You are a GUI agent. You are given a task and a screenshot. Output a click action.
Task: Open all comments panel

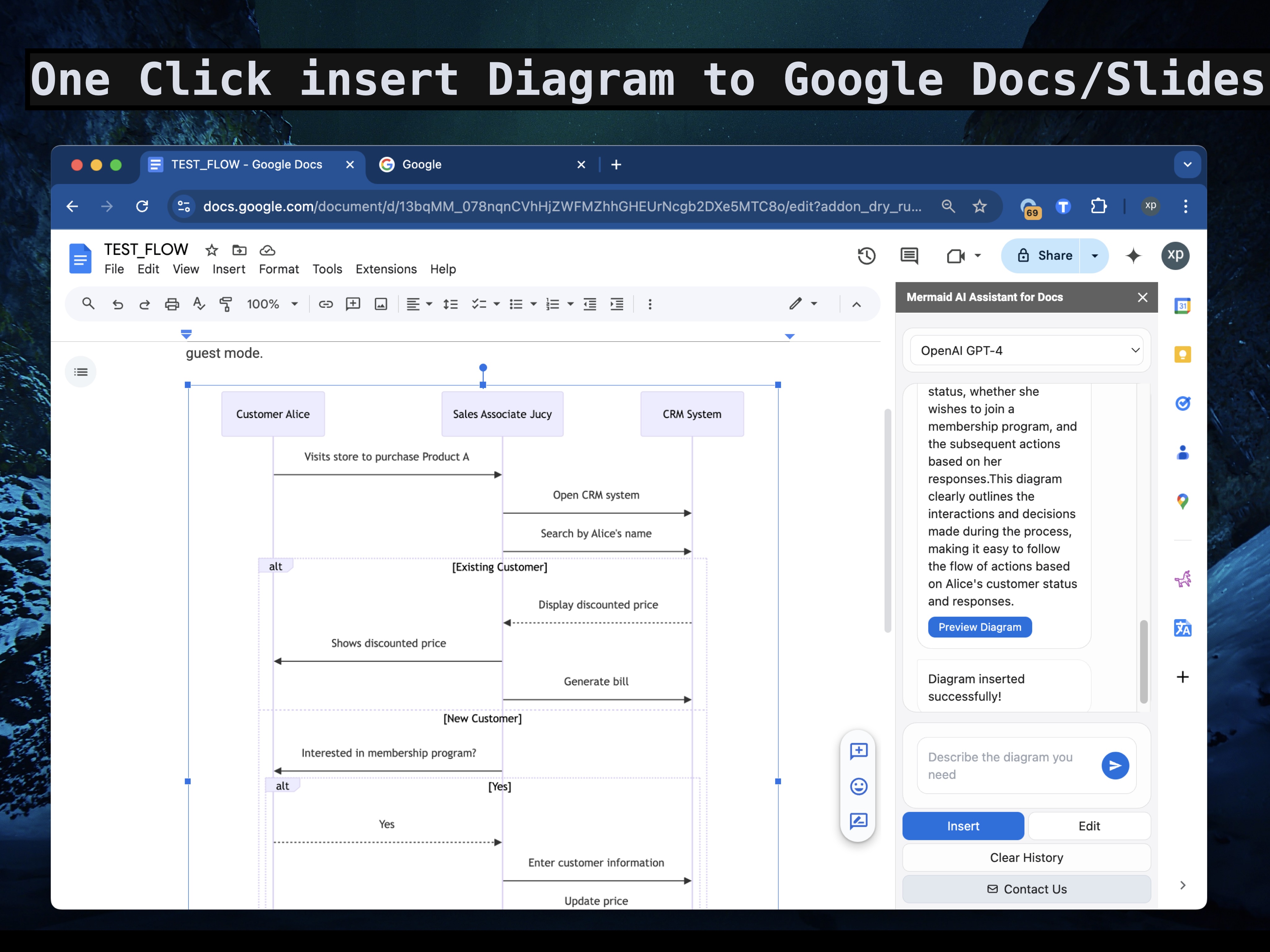[x=909, y=256]
